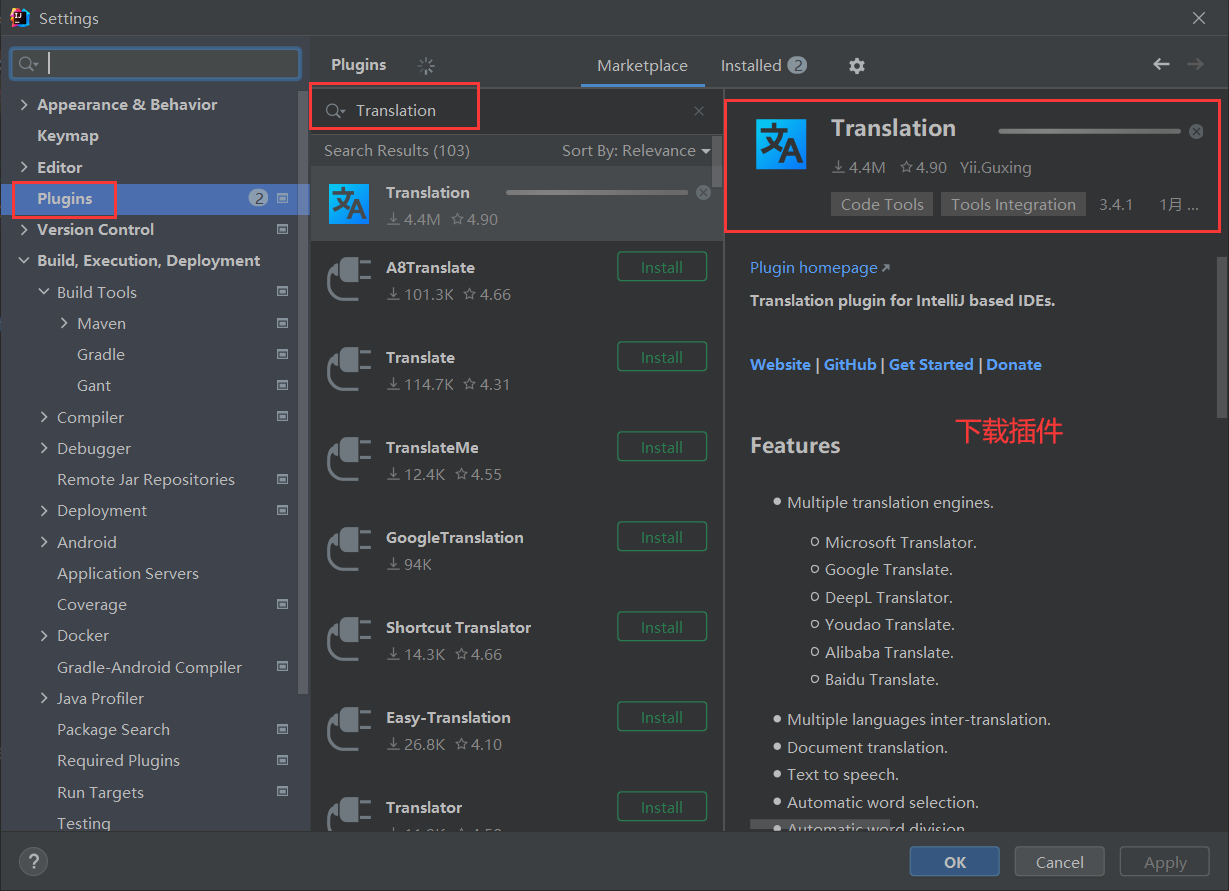Click the Easy-Translation plugin plug icon
The width and height of the screenshot is (1229, 891).
point(349,730)
